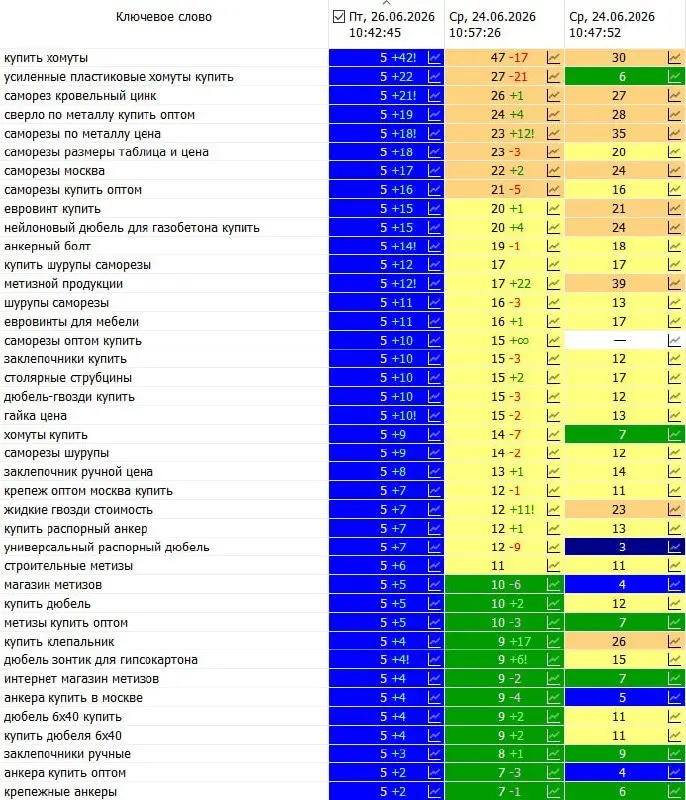
Task: Click the Ср, 24.06.2026 10:47:52 column header
Action: 612,24
